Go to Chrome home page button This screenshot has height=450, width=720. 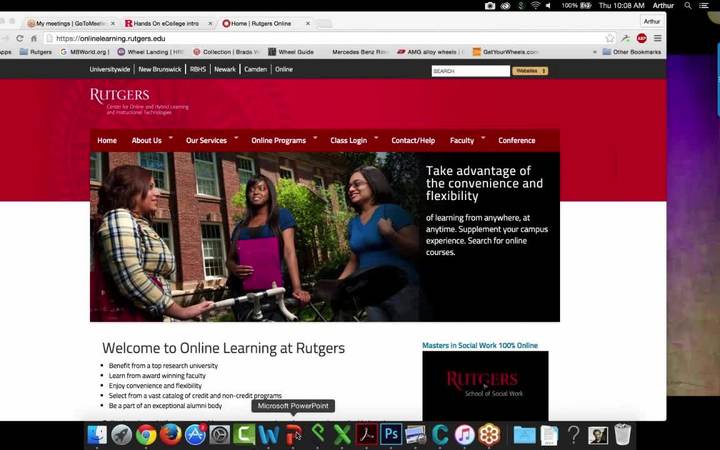pos(34,39)
